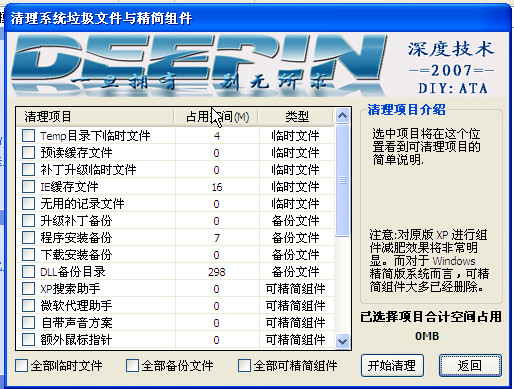Click the 16 size value cell

(x=217, y=187)
